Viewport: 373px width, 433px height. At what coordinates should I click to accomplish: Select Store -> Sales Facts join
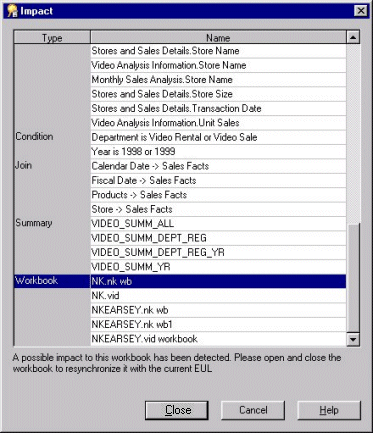point(218,209)
